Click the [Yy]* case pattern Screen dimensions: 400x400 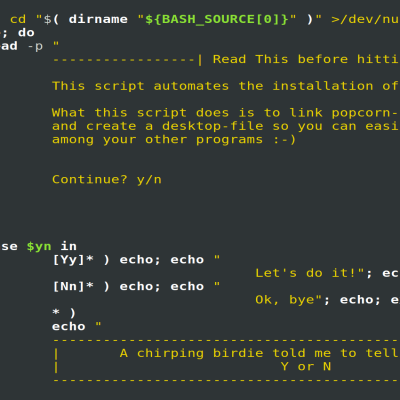(x=73, y=260)
